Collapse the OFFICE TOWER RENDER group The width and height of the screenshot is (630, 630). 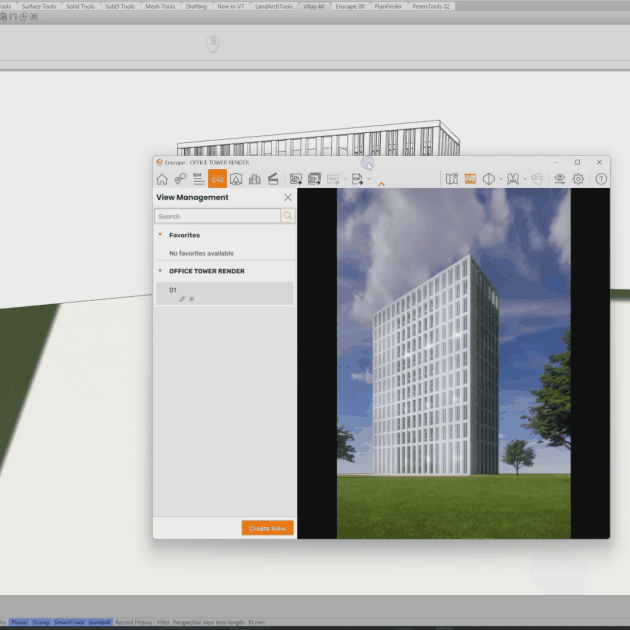[160, 271]
